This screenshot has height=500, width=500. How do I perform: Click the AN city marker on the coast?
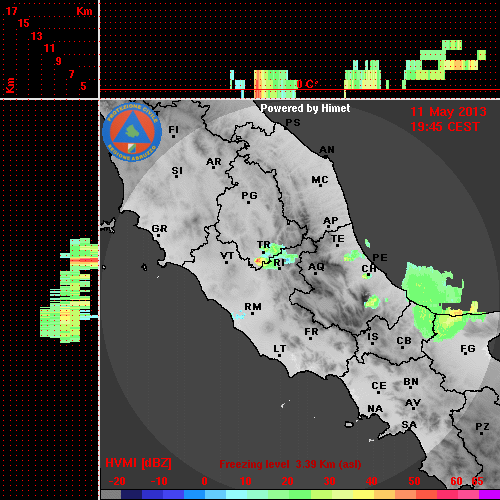tap(326, 156)
